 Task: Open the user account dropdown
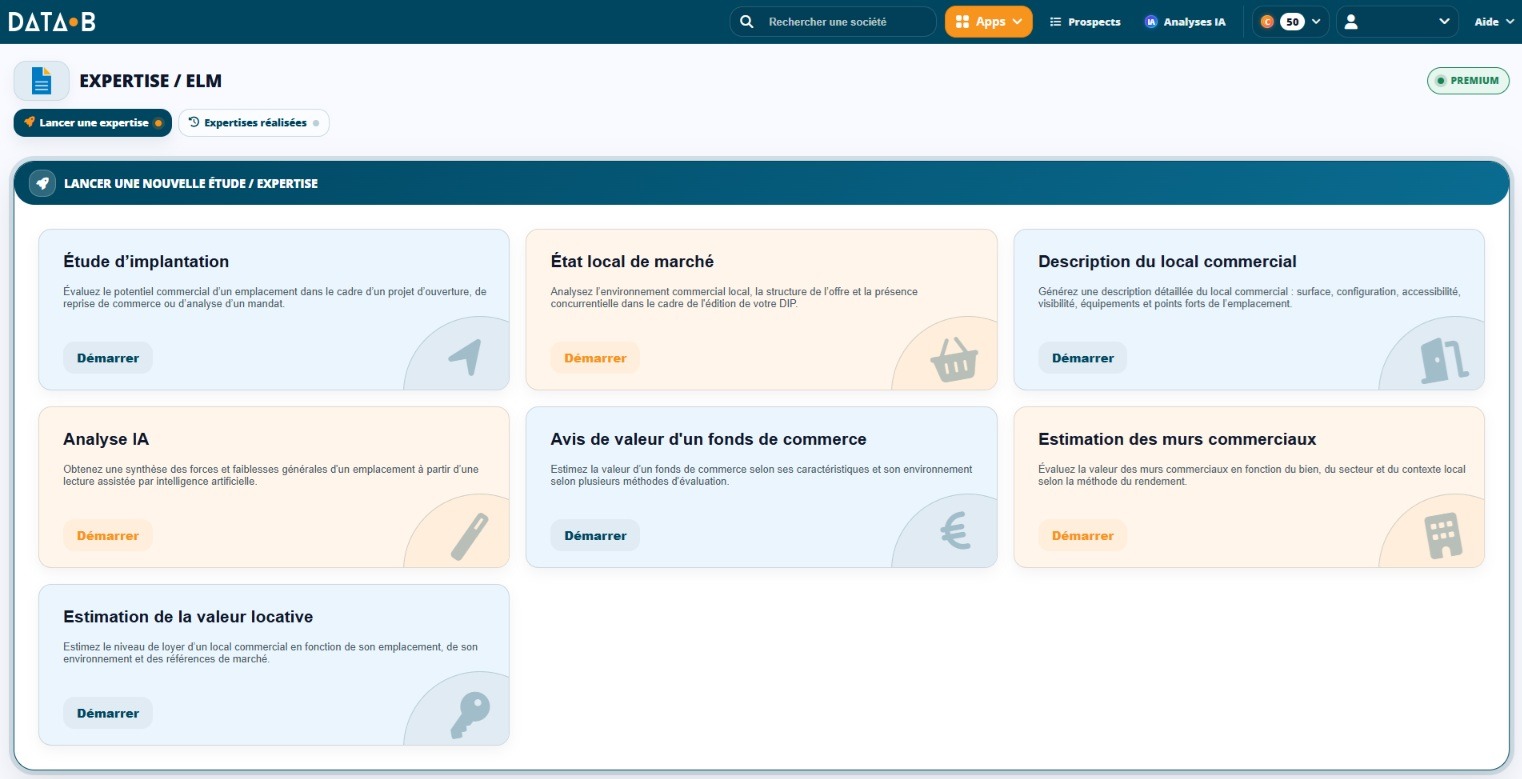pyautogui.click(x=1397, y=21)
